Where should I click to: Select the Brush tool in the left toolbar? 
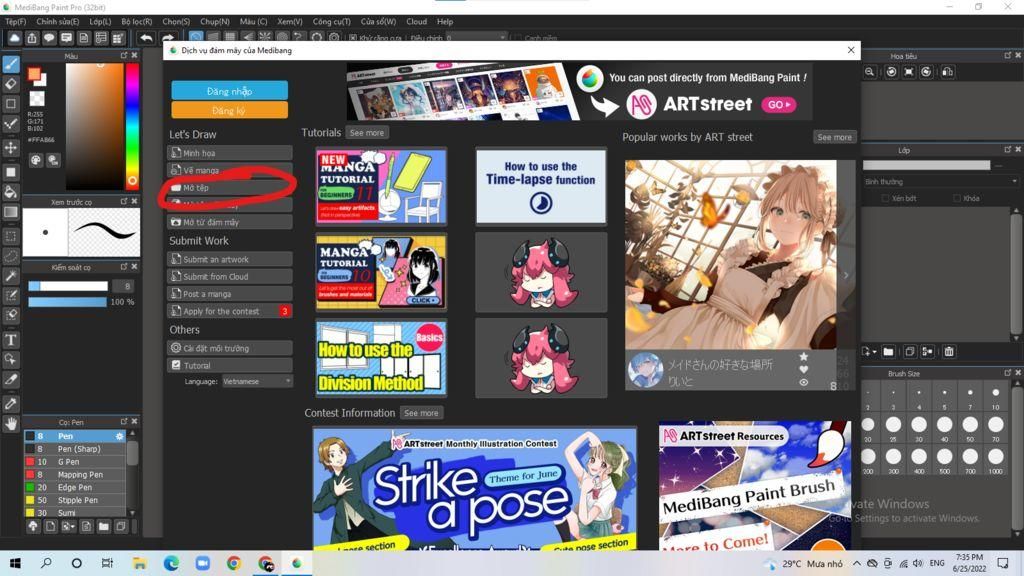point(11,63)
